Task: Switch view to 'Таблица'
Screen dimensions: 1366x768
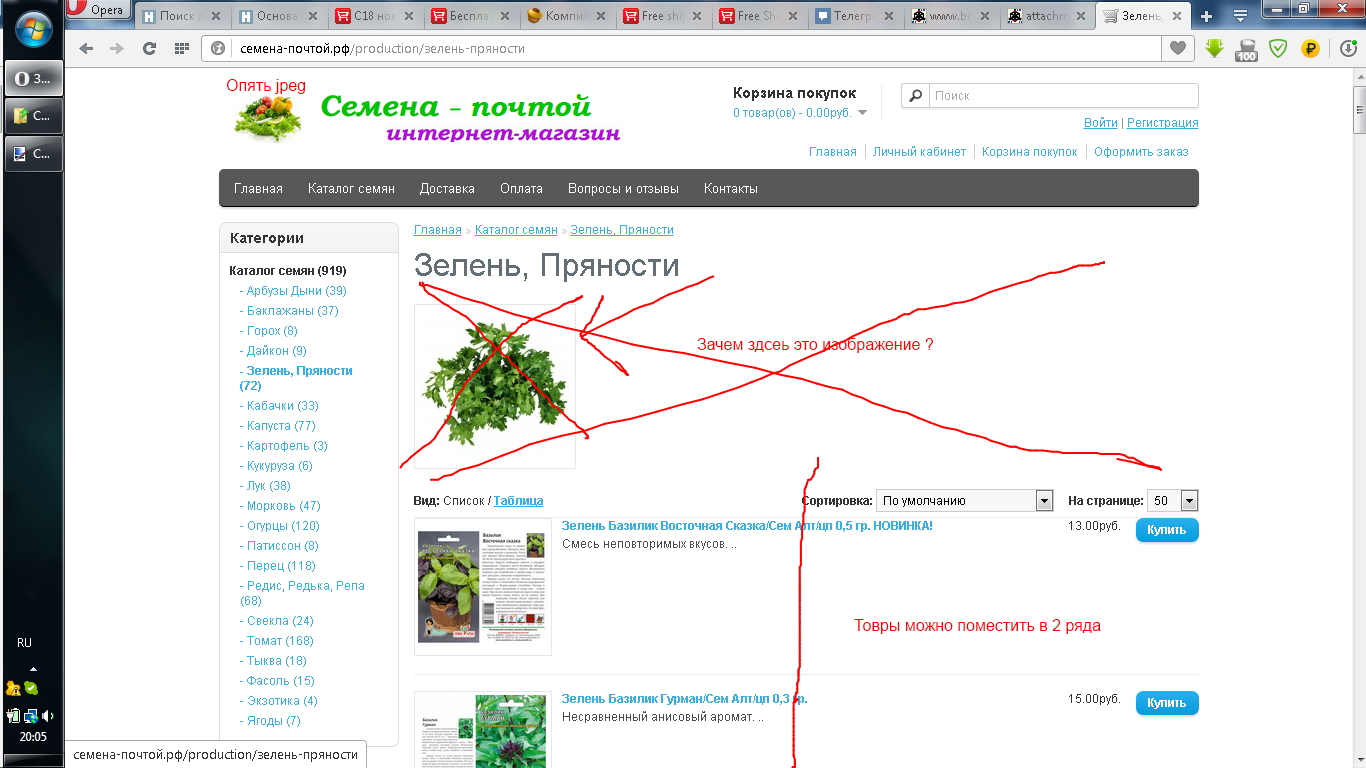Action: pos(518,501)
